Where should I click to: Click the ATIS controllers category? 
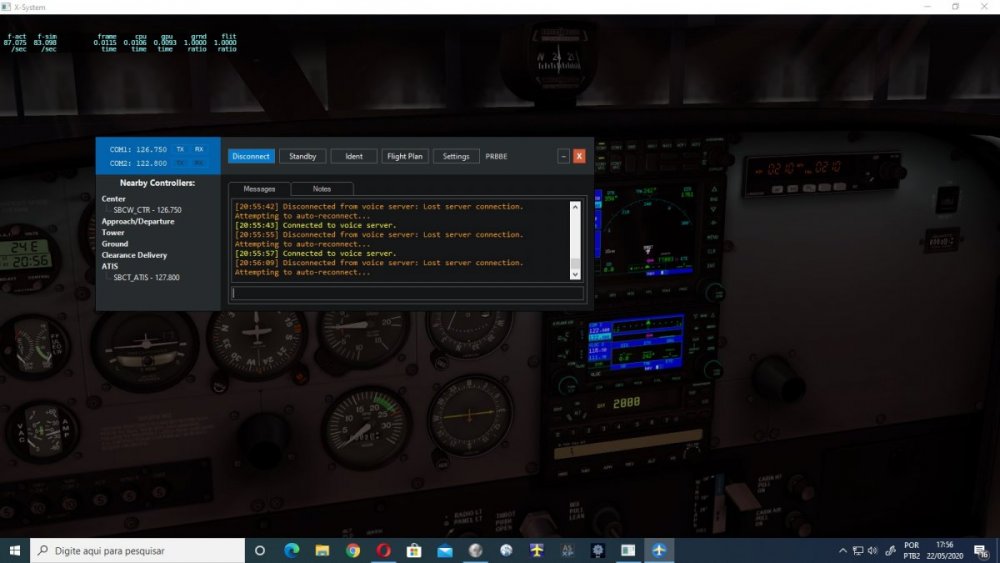tap(110, 266)
